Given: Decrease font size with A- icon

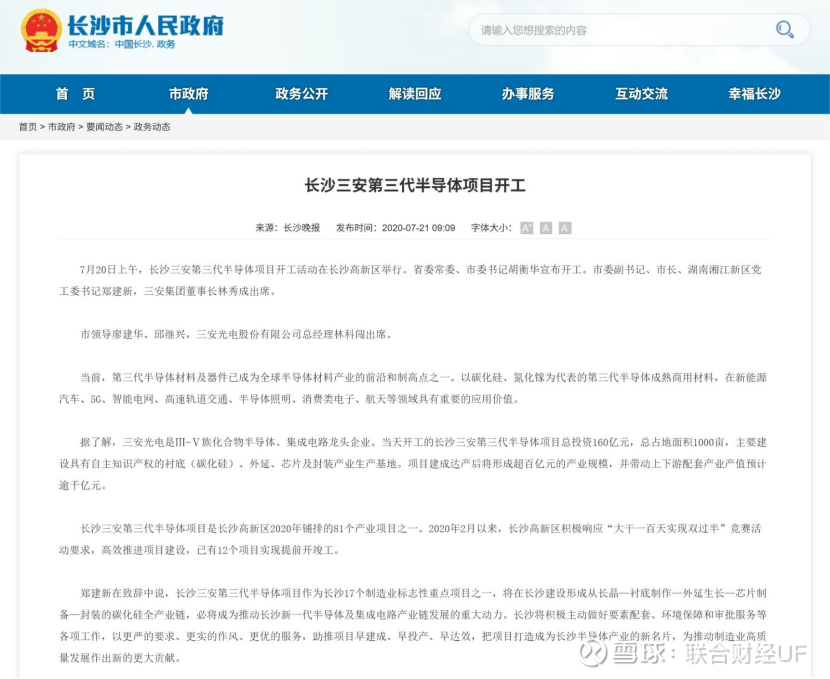Looking at the screenshot, I should 565,228.
